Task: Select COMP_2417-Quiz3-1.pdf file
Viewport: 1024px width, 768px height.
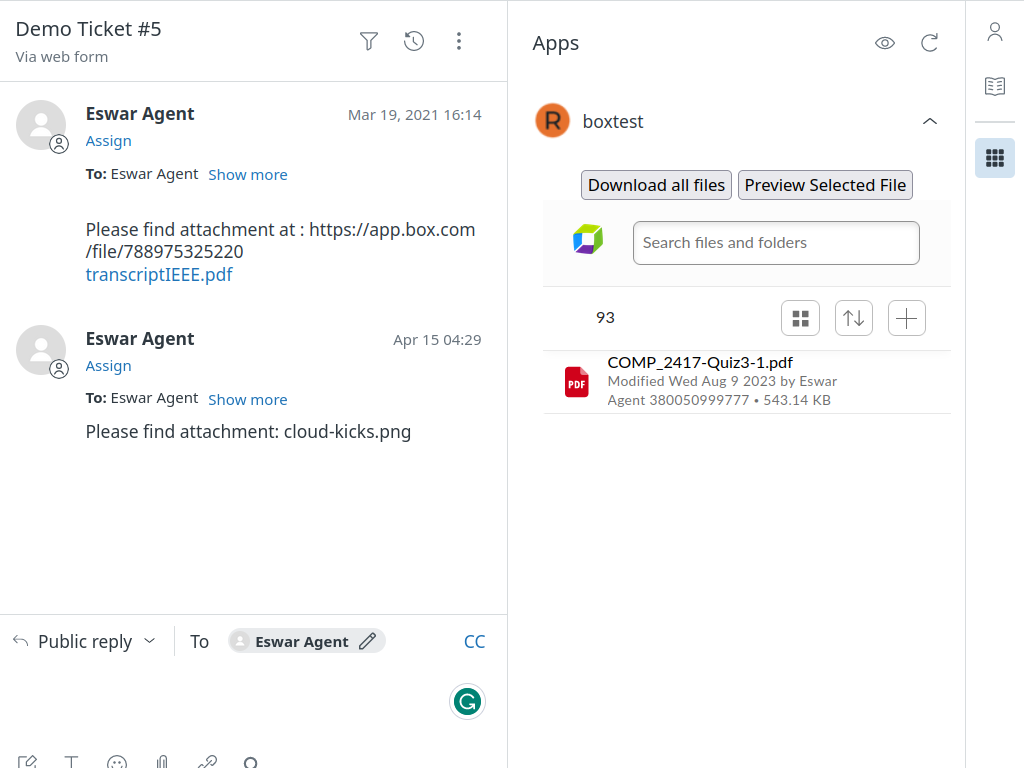Action: pyautogui.click(x=700, y=363)
